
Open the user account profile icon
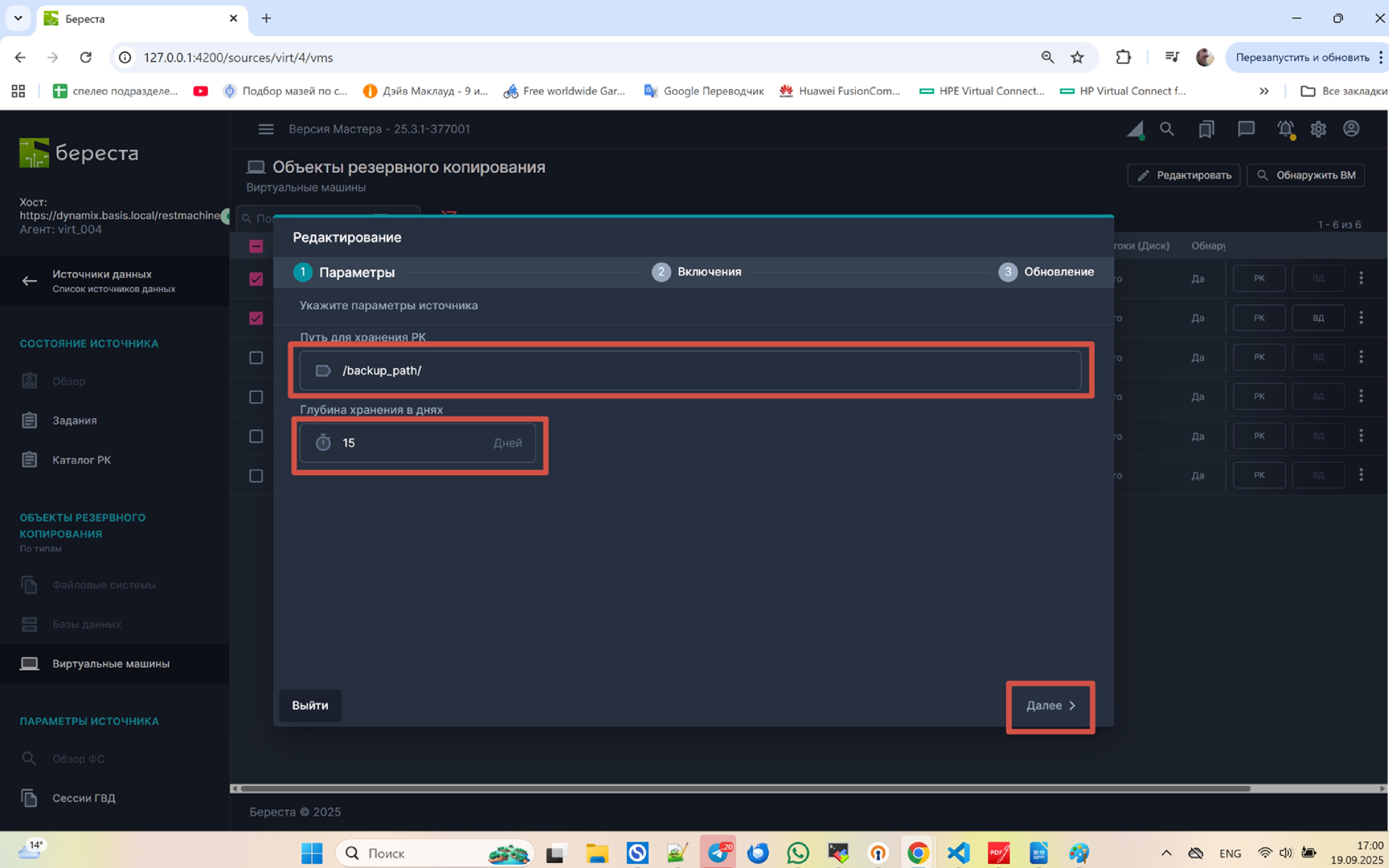pyautogui.click(x=1351, y=129)
